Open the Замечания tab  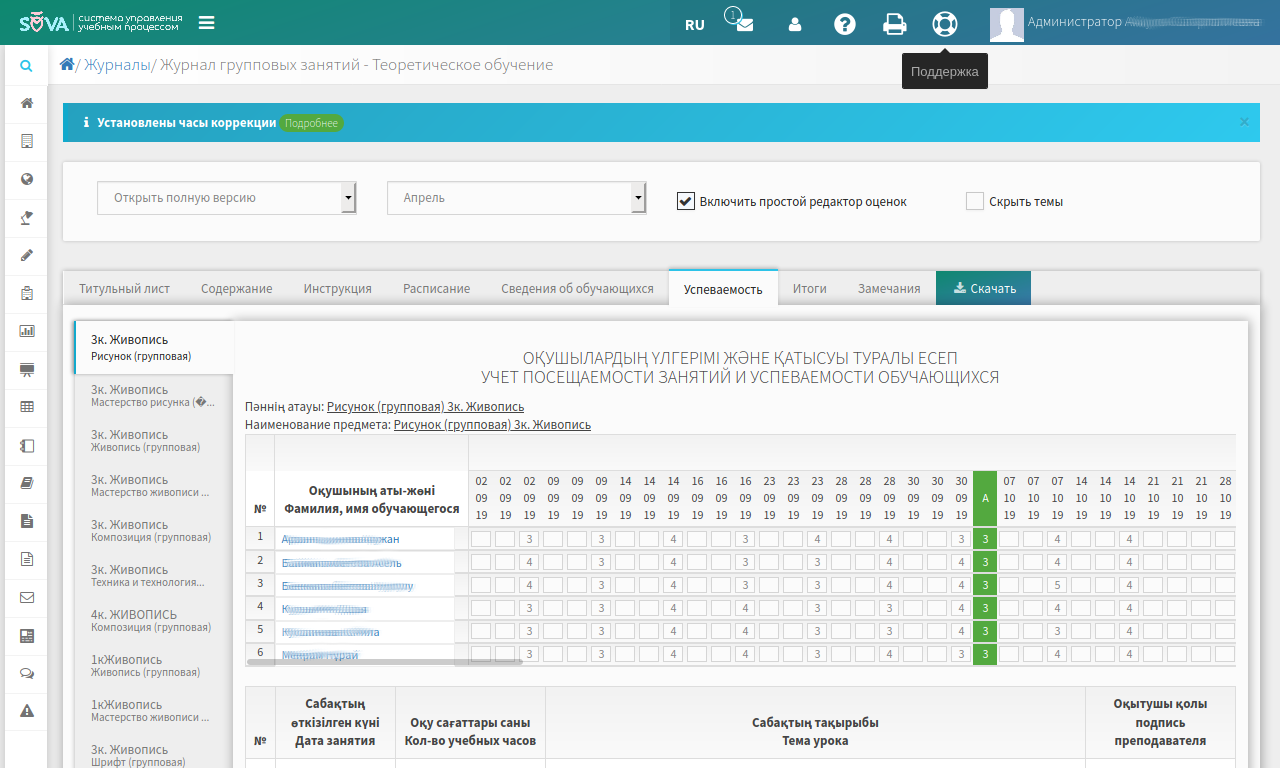[x=889, y=288]
